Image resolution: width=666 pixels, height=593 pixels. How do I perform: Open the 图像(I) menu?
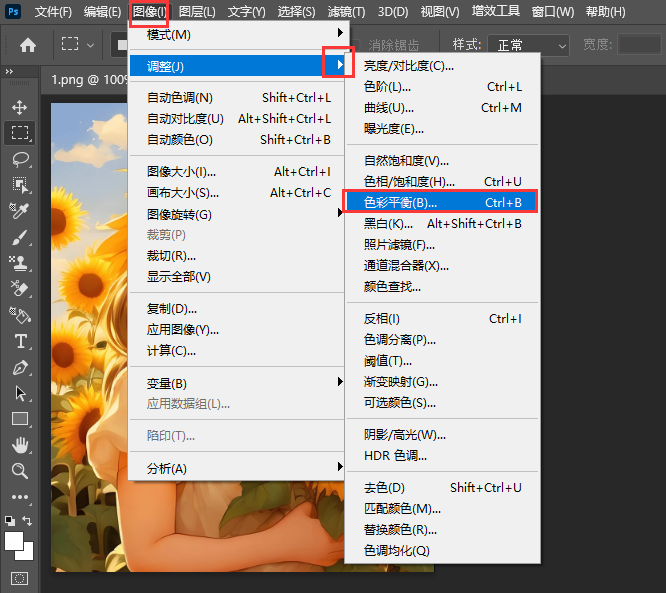click(150, 11)
